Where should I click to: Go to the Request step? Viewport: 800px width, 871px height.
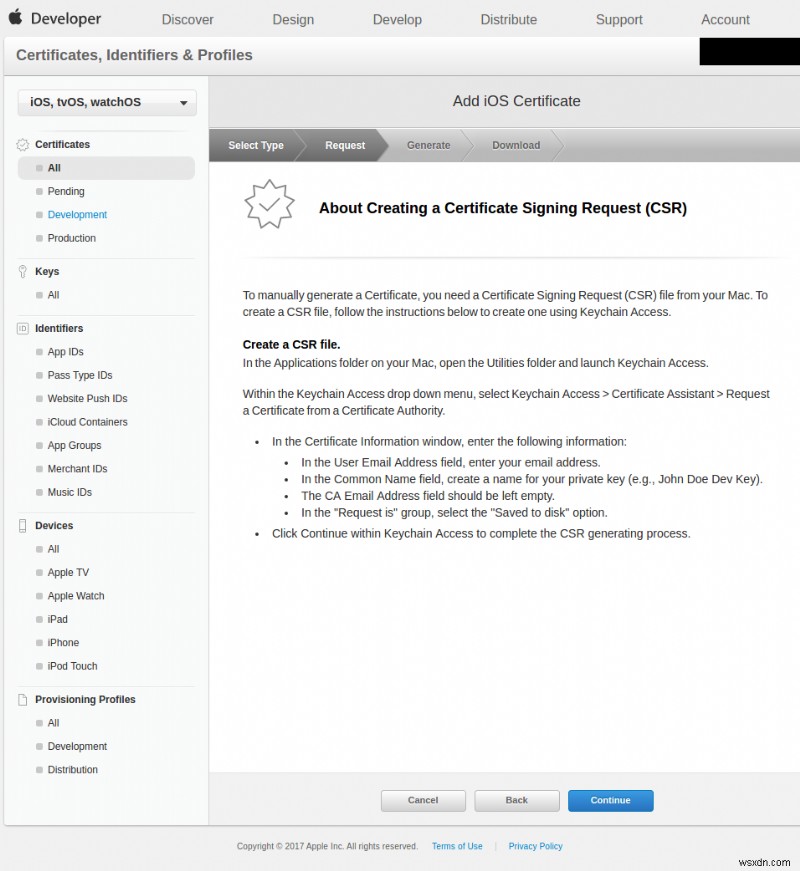click(345, 146)
